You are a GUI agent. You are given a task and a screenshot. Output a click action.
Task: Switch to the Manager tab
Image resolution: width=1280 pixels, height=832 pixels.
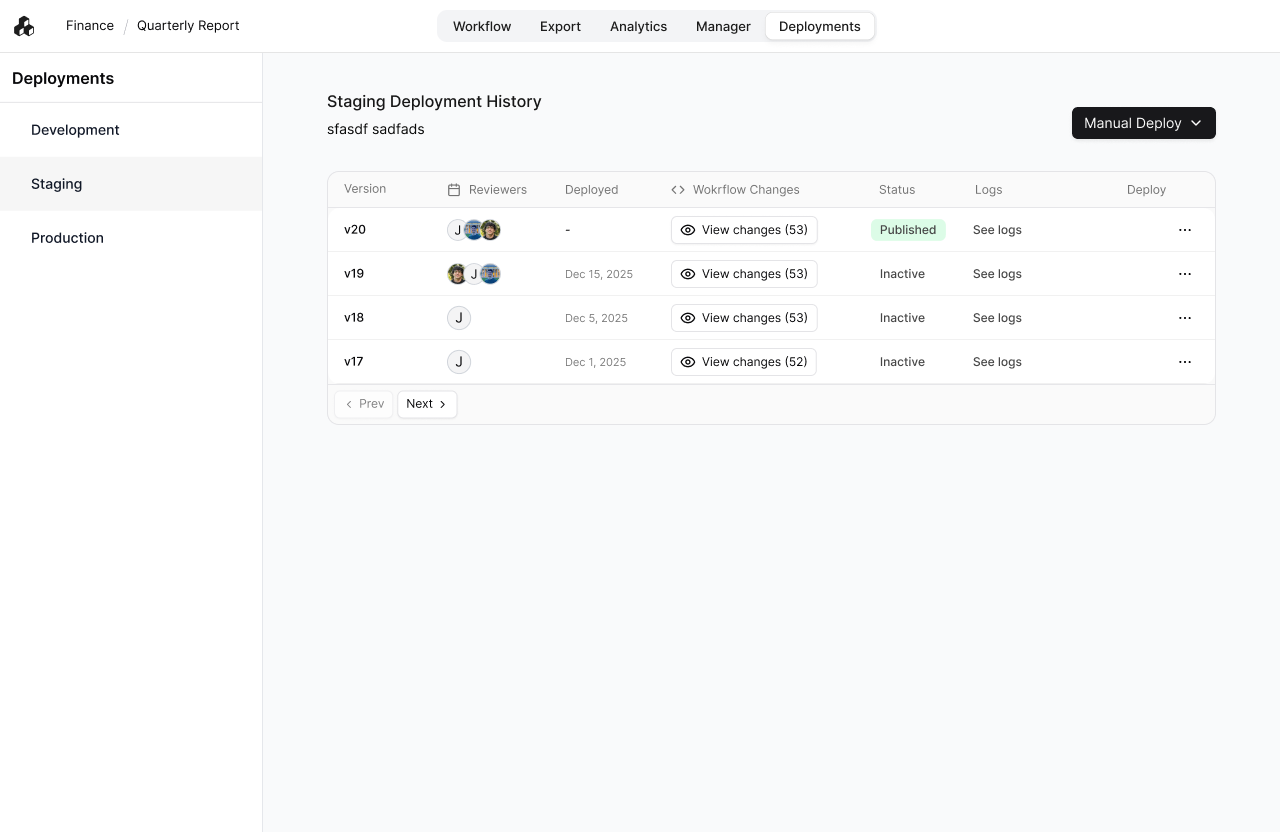(x=723, y=26)
